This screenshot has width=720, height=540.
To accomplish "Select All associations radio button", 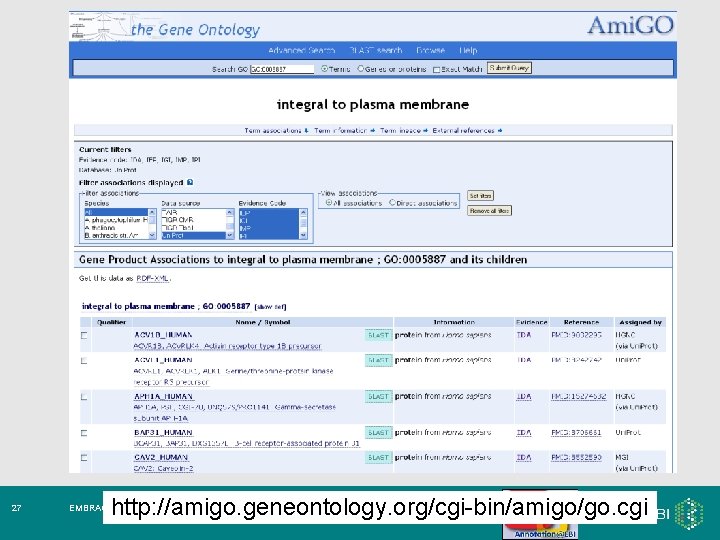I will tap(329, 202).
